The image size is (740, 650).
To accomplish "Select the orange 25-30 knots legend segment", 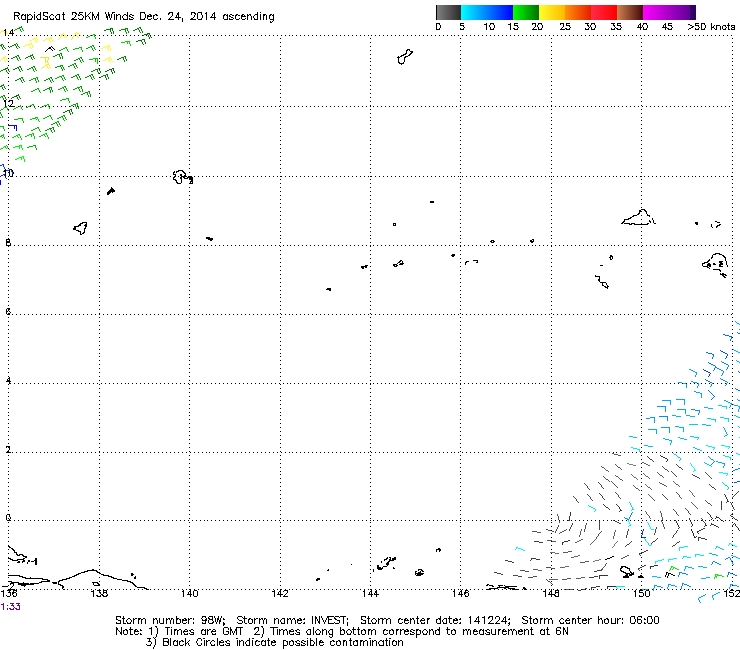I will (x=578, y=12).
